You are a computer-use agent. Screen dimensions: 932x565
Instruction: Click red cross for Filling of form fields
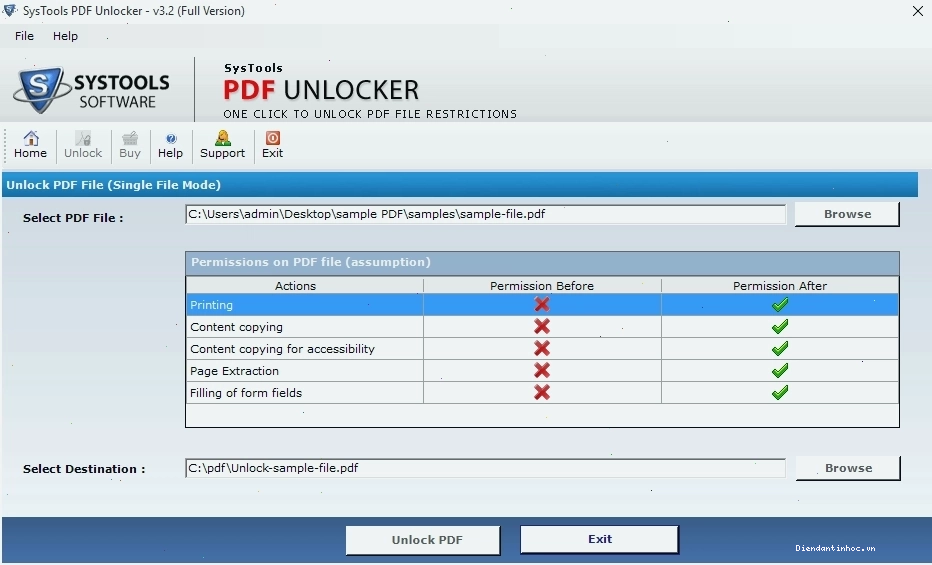coord(541,392)
